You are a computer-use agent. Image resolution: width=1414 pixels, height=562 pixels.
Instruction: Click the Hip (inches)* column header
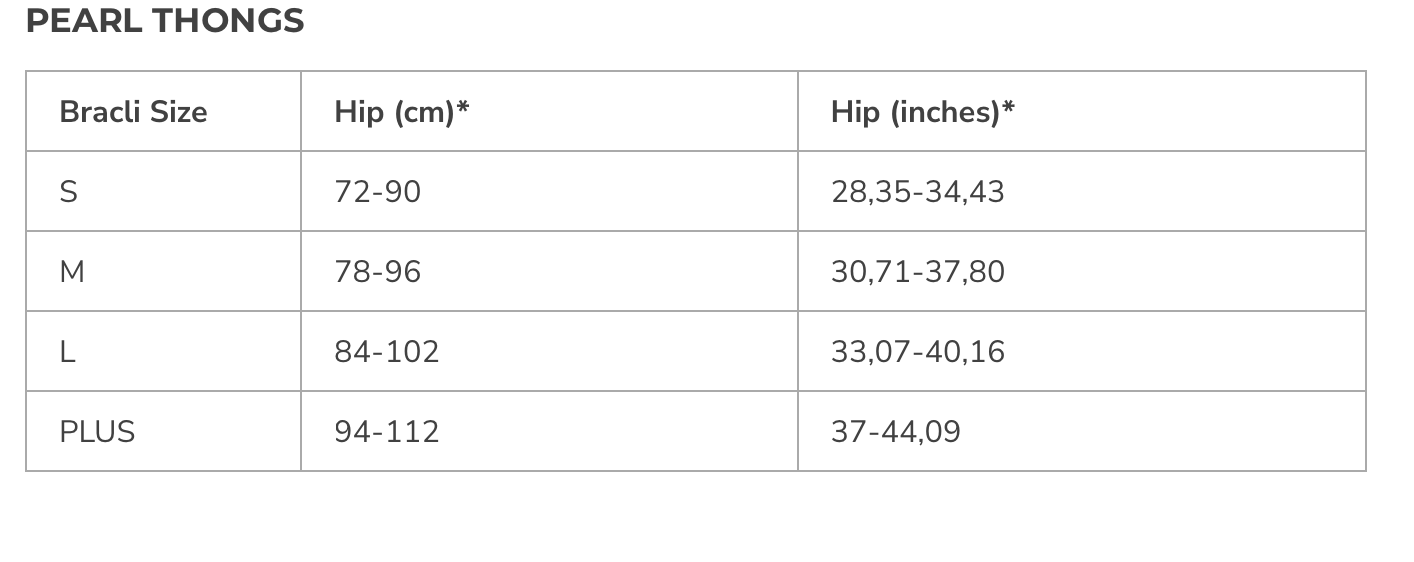coord(922,112)
